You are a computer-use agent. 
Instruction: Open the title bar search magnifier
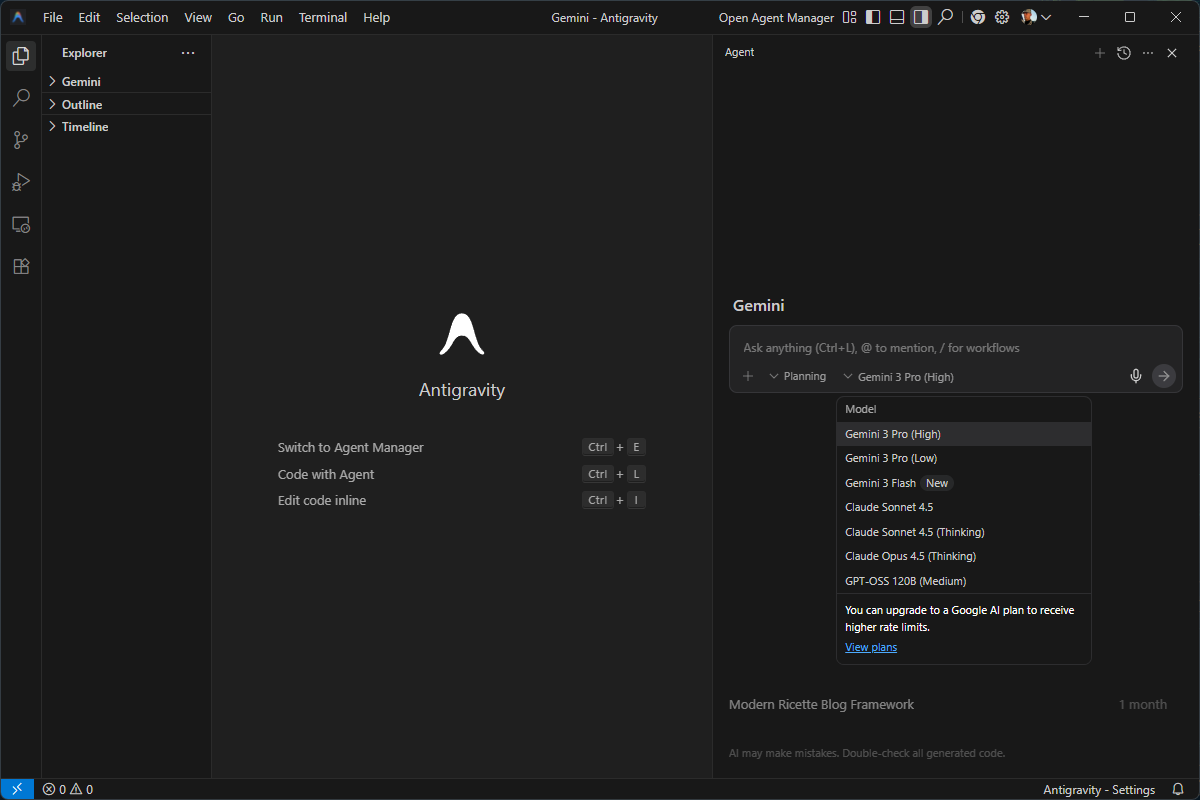click(x=945, y=17)
